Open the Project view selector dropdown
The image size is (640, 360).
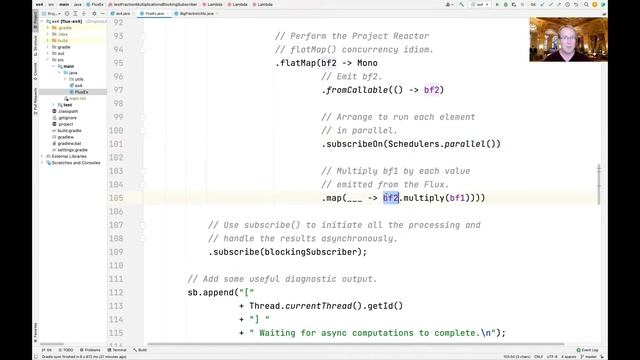[51, 13]
